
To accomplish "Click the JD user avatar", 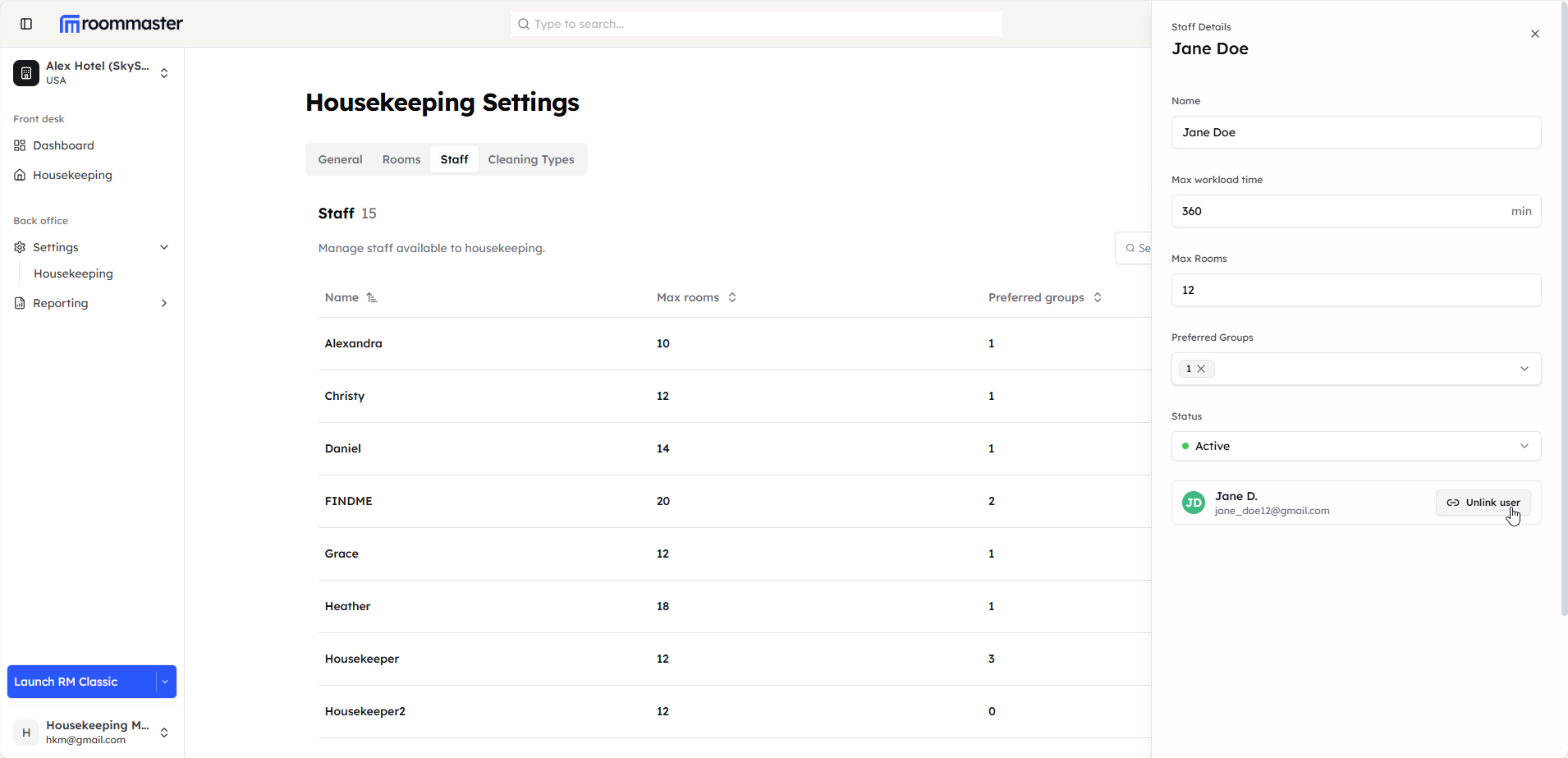I will tap(1193, 503).
